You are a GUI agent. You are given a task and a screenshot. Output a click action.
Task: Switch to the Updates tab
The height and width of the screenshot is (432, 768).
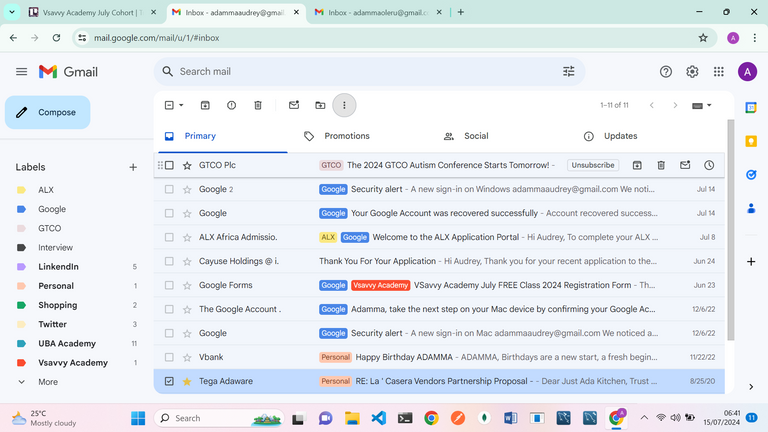(x=620, y=136)
